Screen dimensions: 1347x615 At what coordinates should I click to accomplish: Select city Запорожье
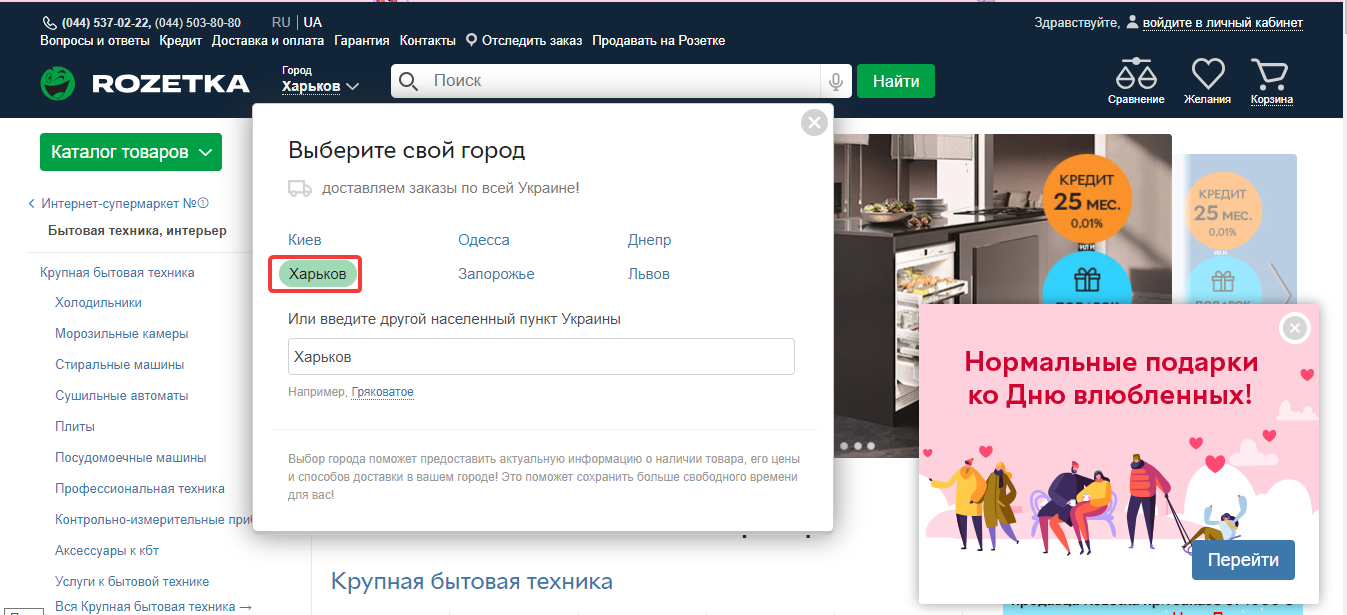pos(496,274)
